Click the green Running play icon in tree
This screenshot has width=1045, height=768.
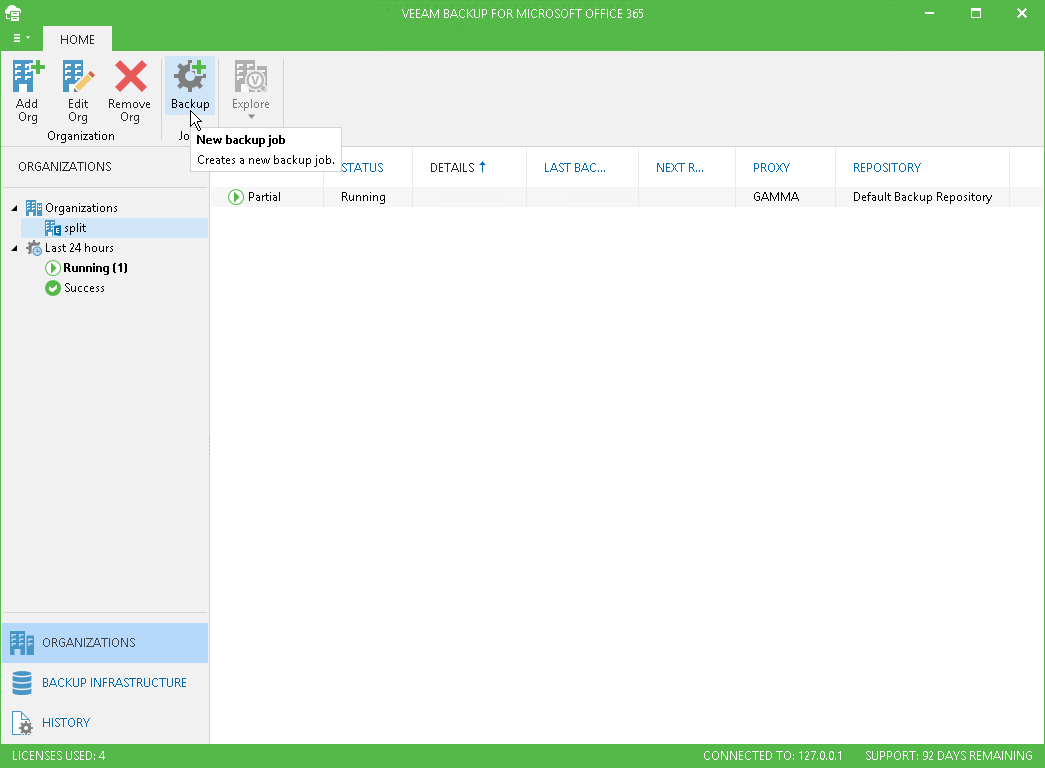53,268
